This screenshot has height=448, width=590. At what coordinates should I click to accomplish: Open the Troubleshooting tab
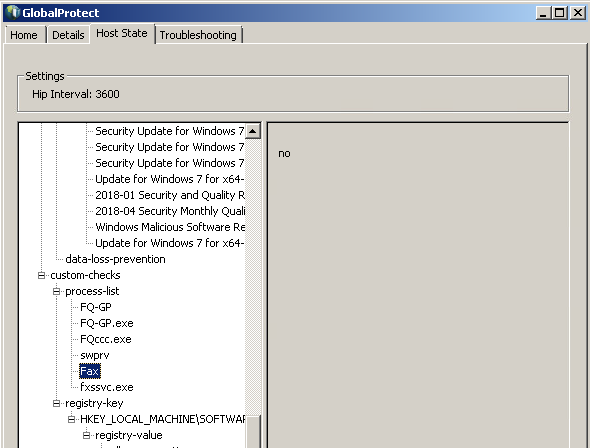(198, 35)
